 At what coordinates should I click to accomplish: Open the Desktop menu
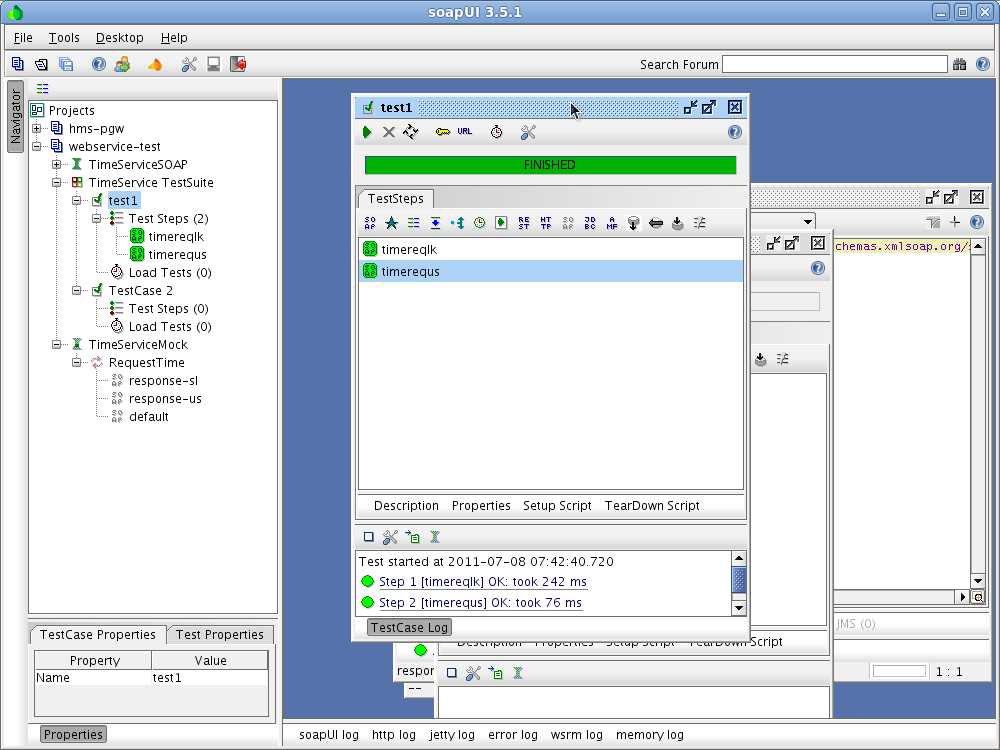click(119, 38)
